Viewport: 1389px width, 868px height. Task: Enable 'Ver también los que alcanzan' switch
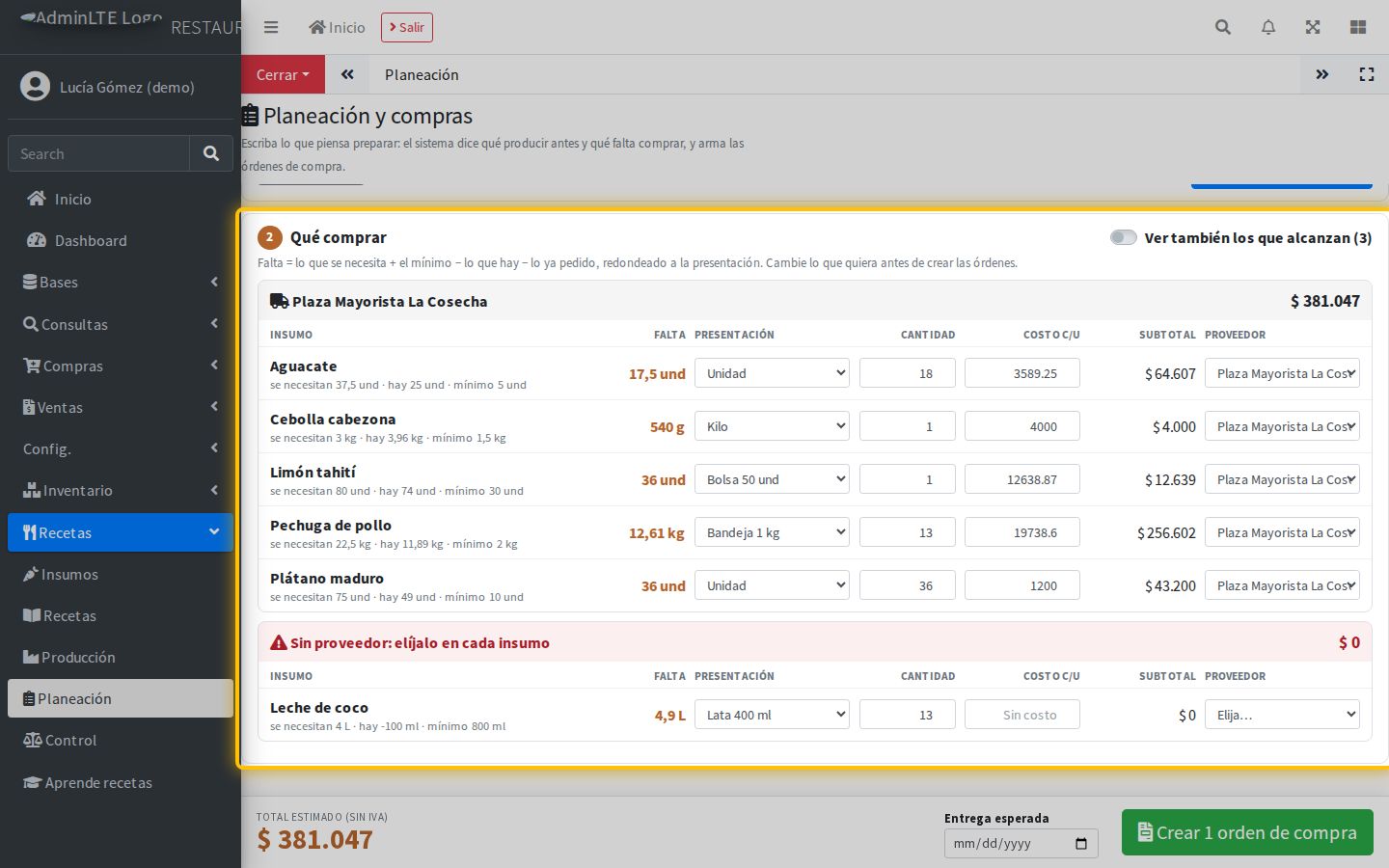click(x=1124, y=237)
